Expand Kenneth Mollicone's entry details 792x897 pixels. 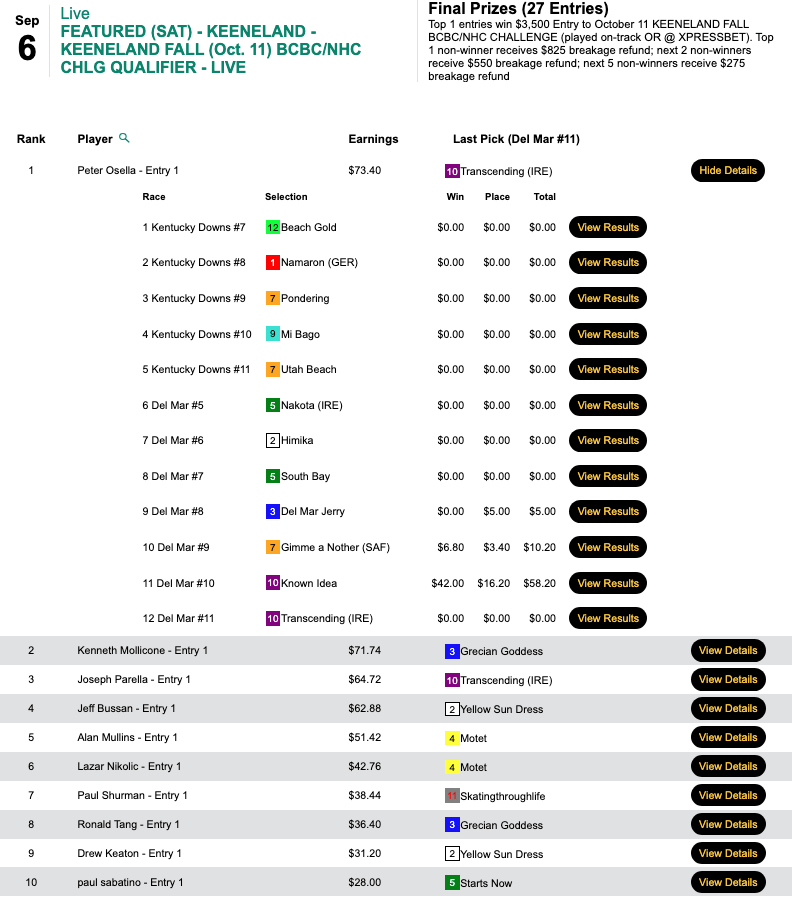(x=727, y=651)
